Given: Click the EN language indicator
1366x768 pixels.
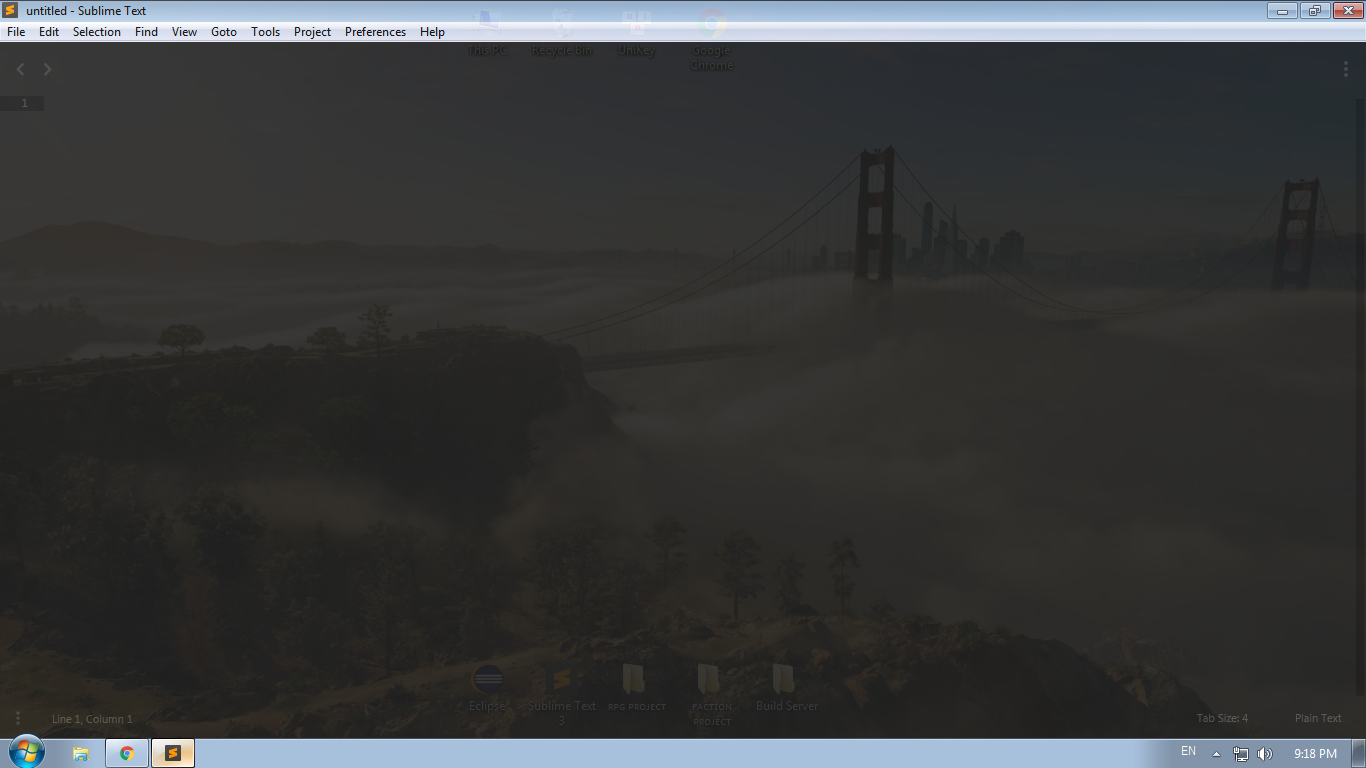Looking at the screenshot, I should point(1188,751).
